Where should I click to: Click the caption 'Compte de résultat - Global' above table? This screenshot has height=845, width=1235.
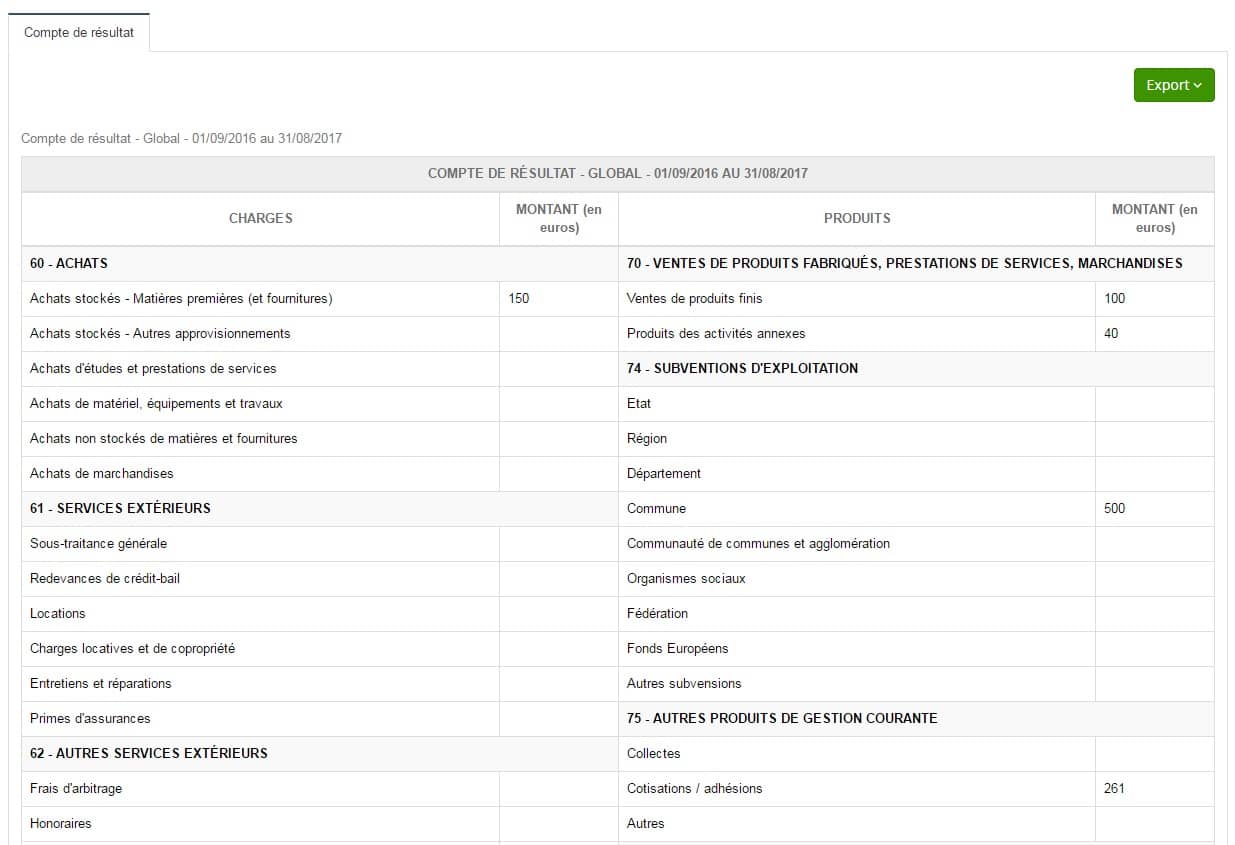[181, 138]
